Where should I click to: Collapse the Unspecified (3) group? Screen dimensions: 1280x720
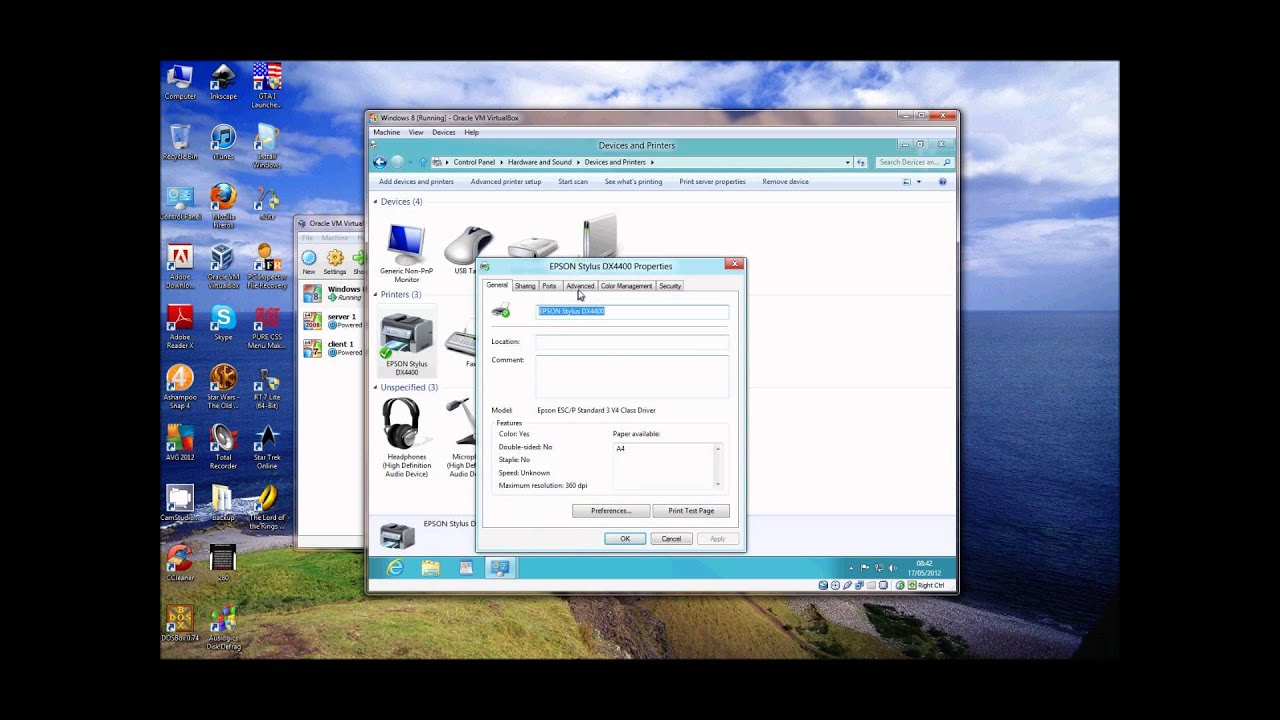point(376,387)
